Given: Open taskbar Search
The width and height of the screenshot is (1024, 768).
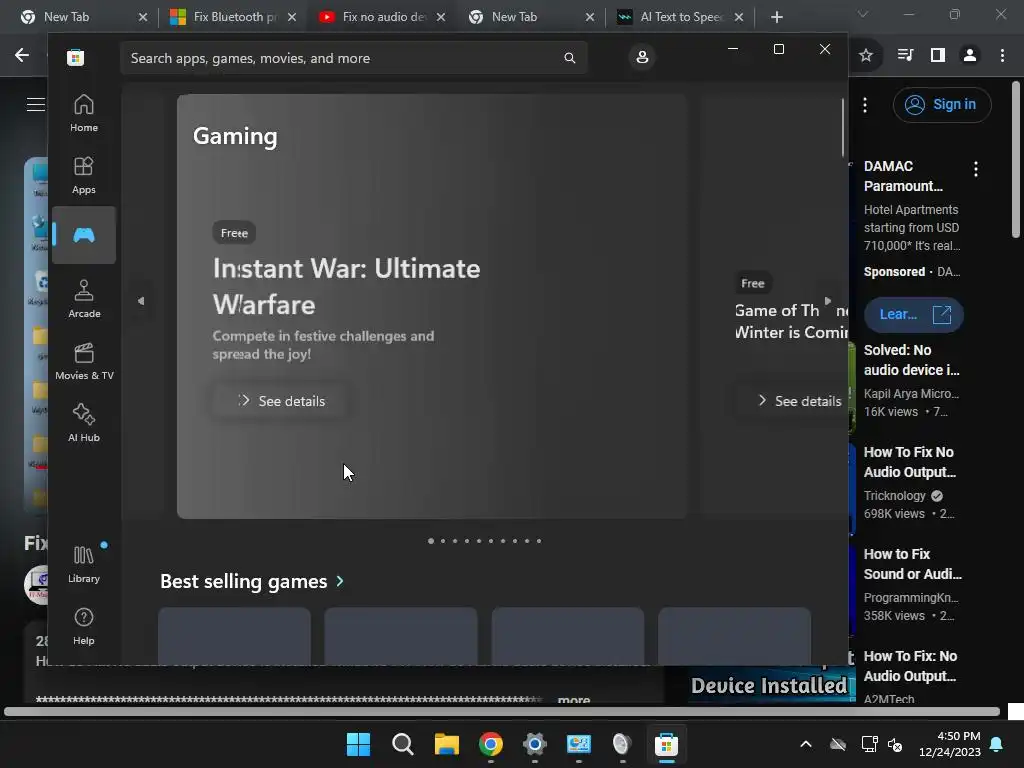Looking at the screenshot, I should (x=402, y=744).
